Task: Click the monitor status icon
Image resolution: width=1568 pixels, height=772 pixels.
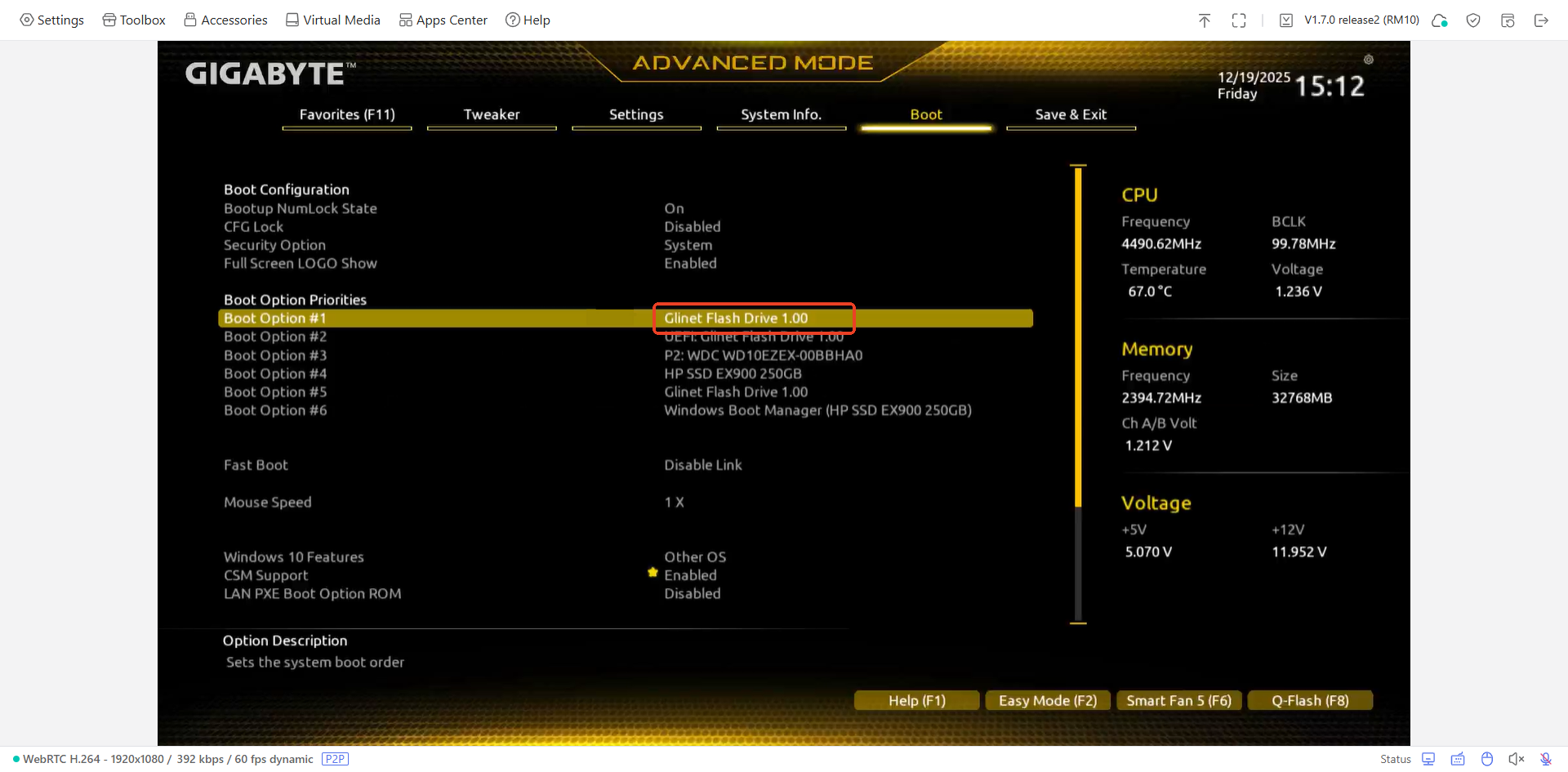Action: click(1428, 759)
